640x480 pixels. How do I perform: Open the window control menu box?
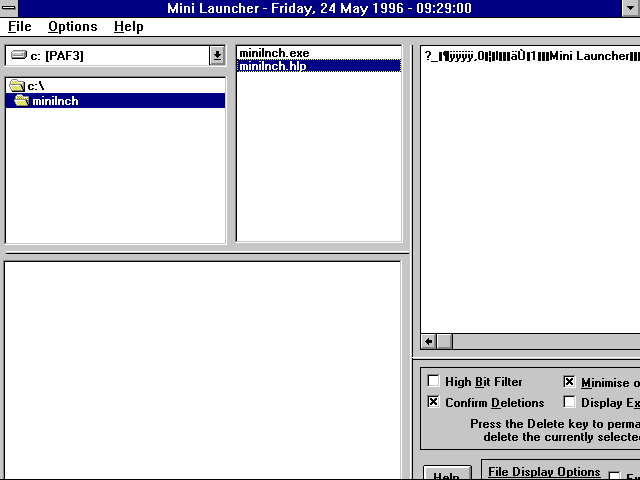click(10, 8)
